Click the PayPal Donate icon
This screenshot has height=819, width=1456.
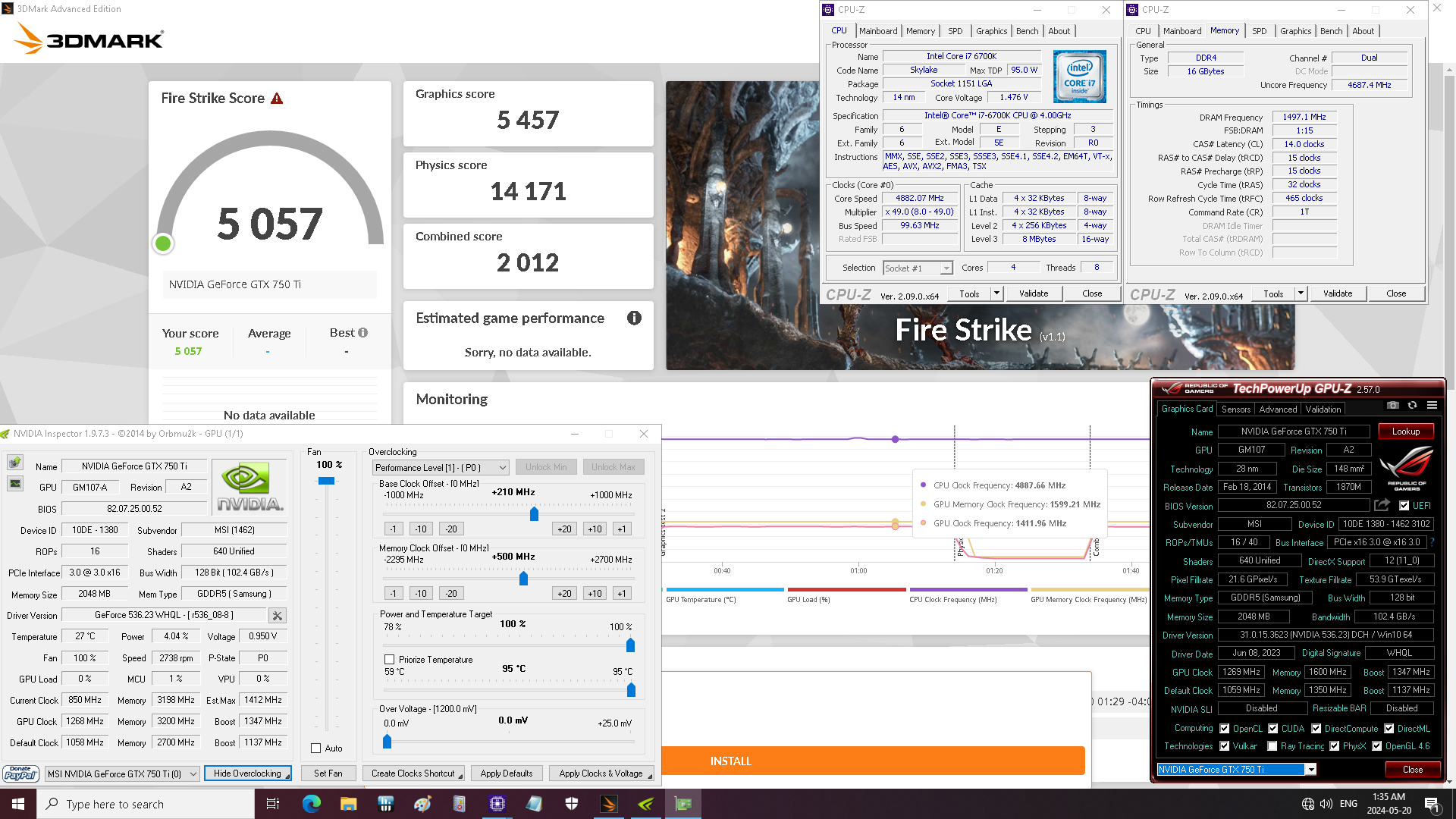20,773
